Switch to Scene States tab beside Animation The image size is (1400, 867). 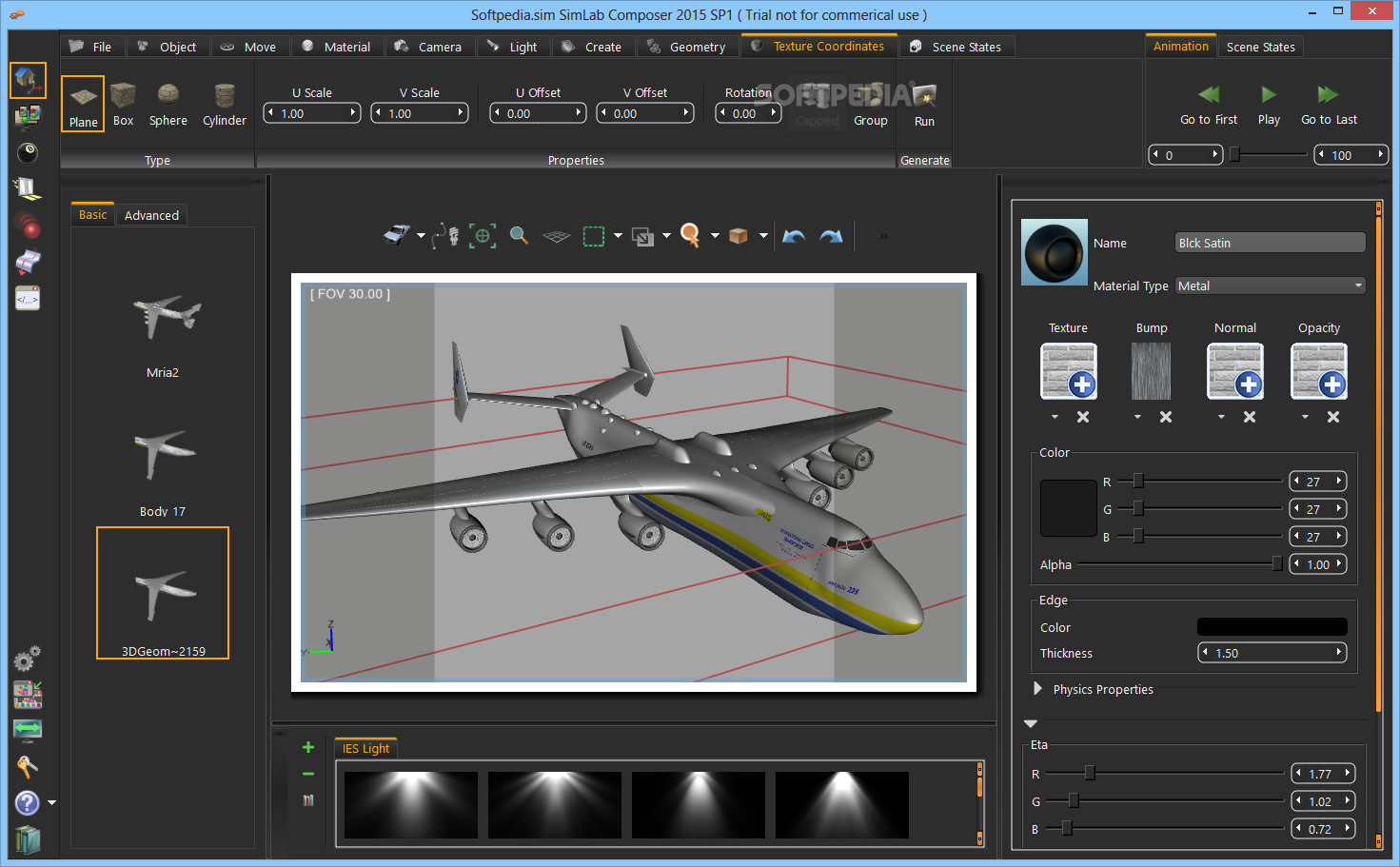pyautogui.click(x=1260, y=47)
